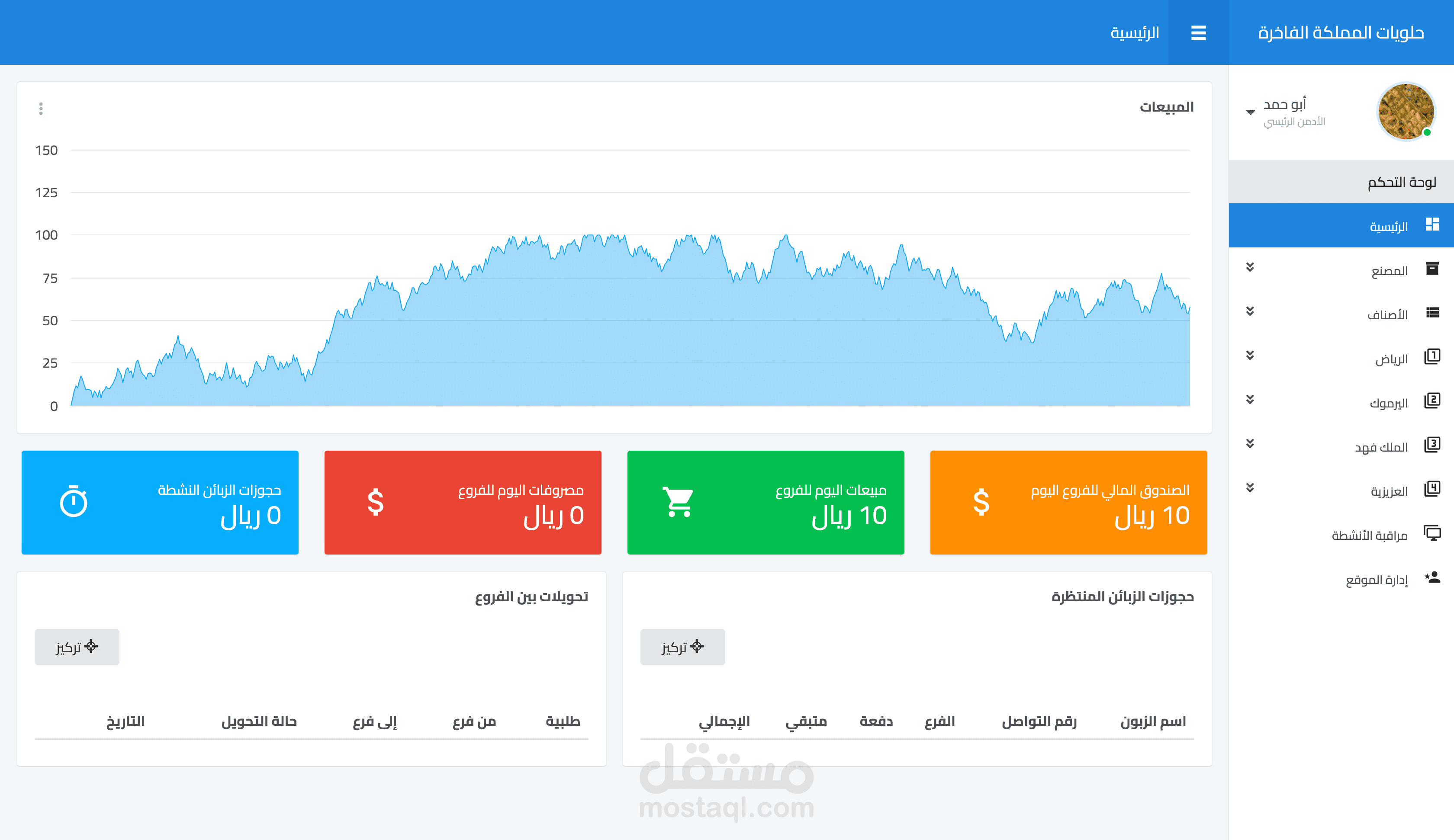Click the المصنع archive box icon
This screenshot has width=1454, height=840.
(1431, 268)
